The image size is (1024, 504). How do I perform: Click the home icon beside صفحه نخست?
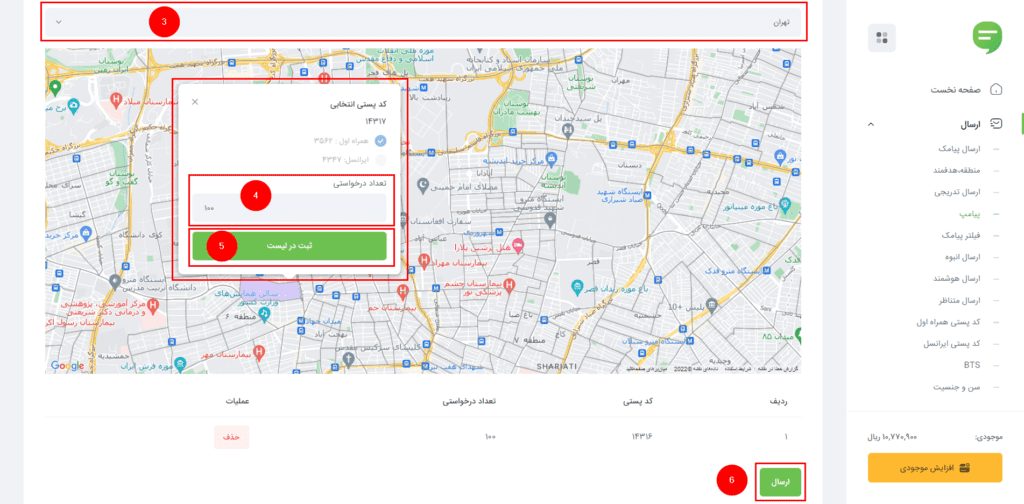[997, 89]
